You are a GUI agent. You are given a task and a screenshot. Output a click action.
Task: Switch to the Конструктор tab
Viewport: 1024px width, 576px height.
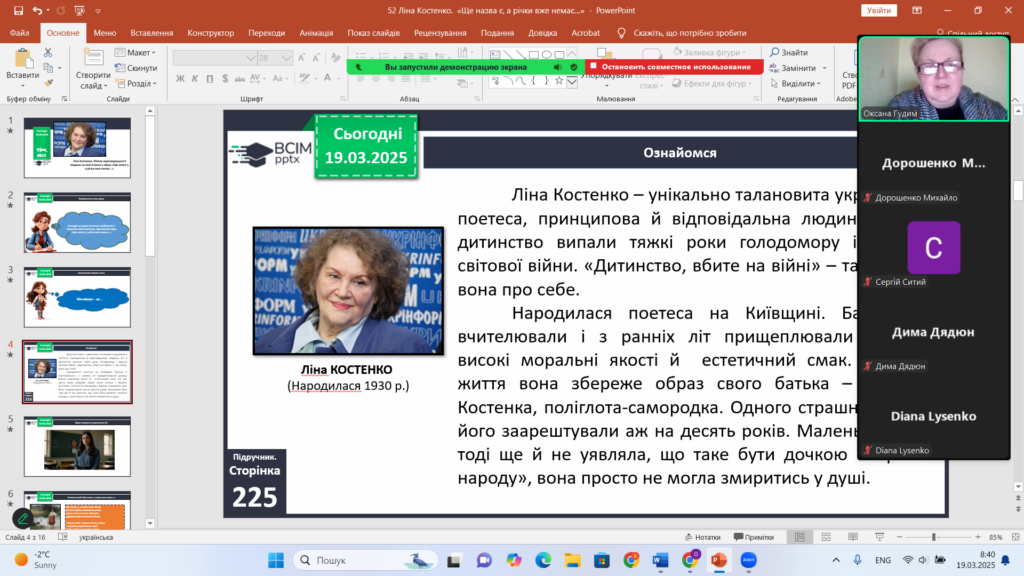[x=210, y=33]
